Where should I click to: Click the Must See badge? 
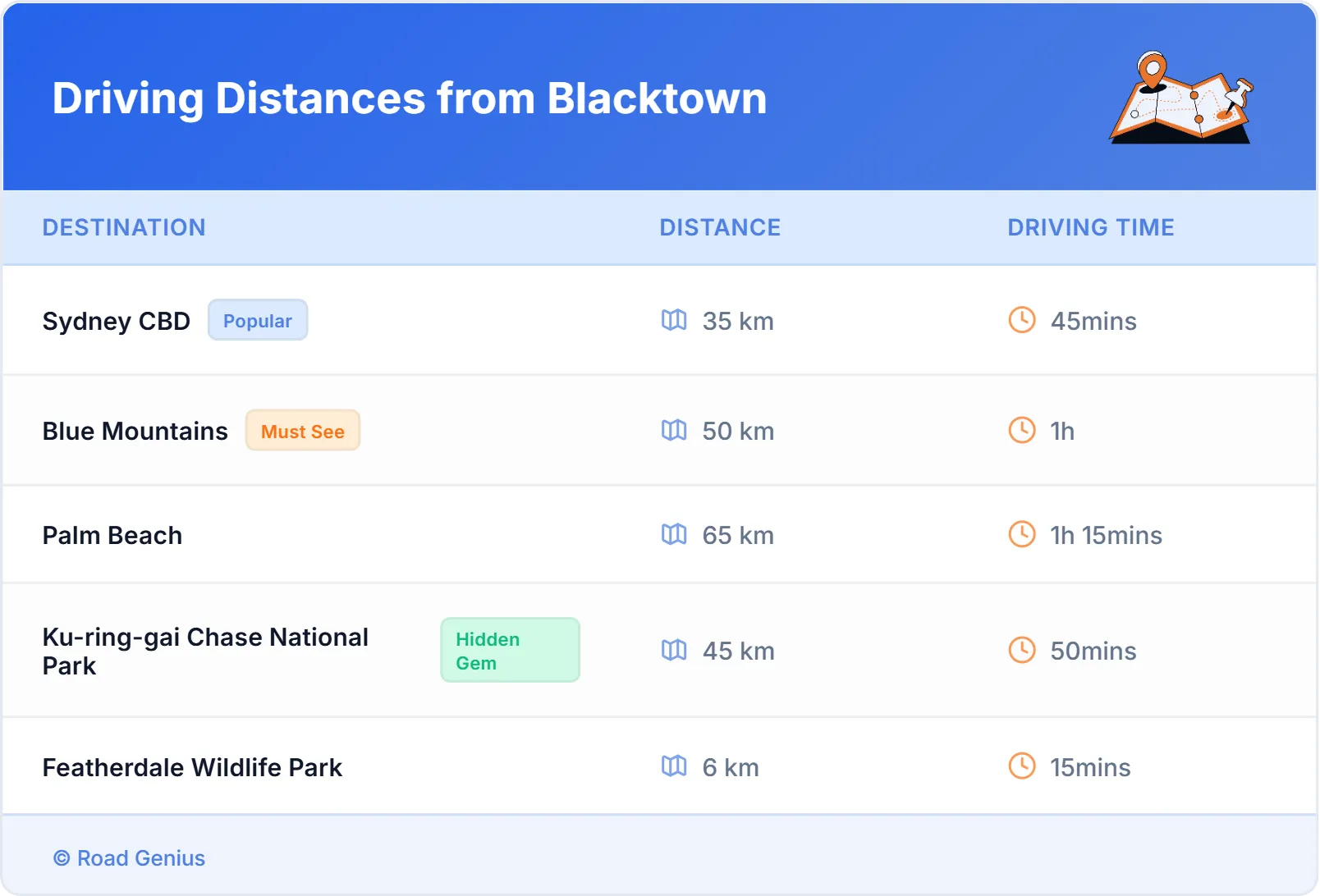(x=303, y=430)
